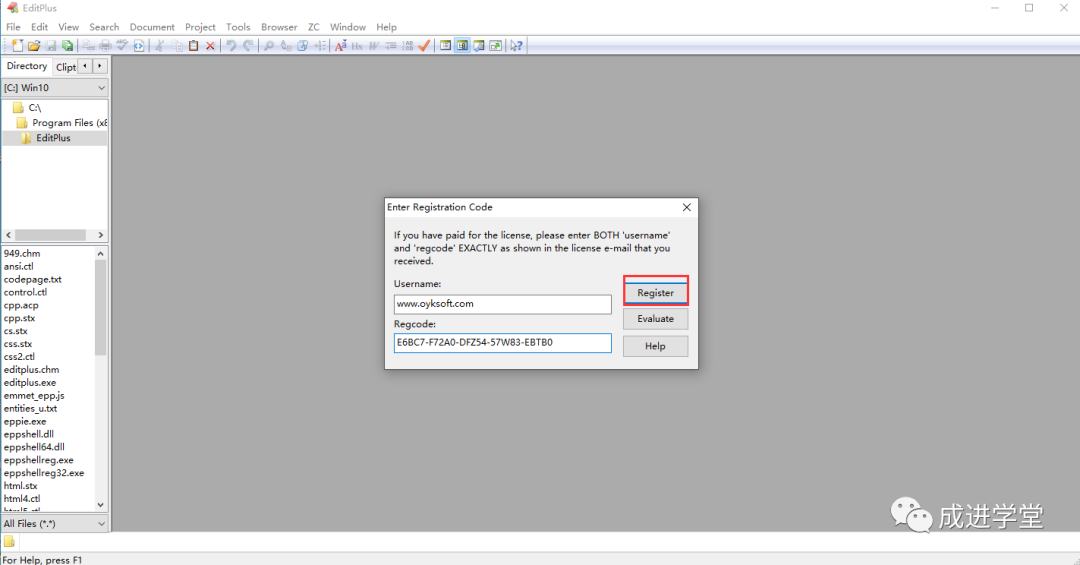Screen dimensions: 1080x565
Task: Click the New document toolbar icon
Action: coord(17,45)
